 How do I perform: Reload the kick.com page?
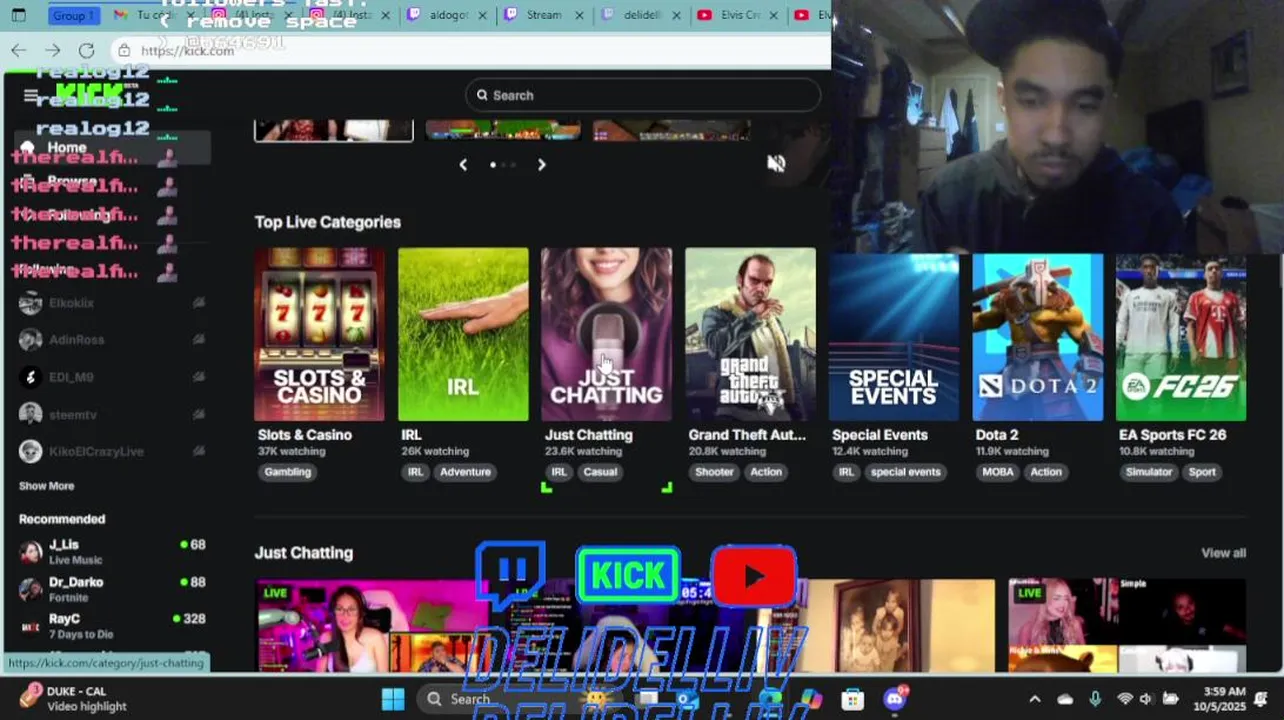pos(86,50)
